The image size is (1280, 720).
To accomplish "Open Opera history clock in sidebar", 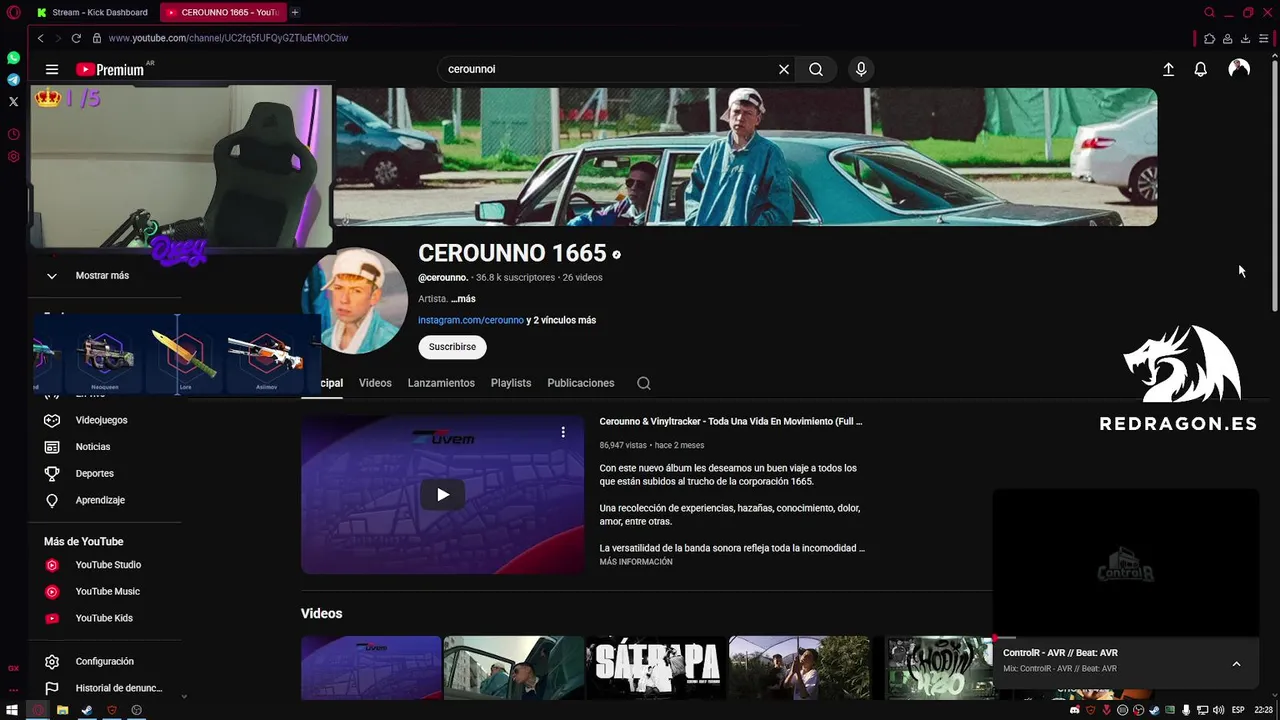I will pos(13,134).
